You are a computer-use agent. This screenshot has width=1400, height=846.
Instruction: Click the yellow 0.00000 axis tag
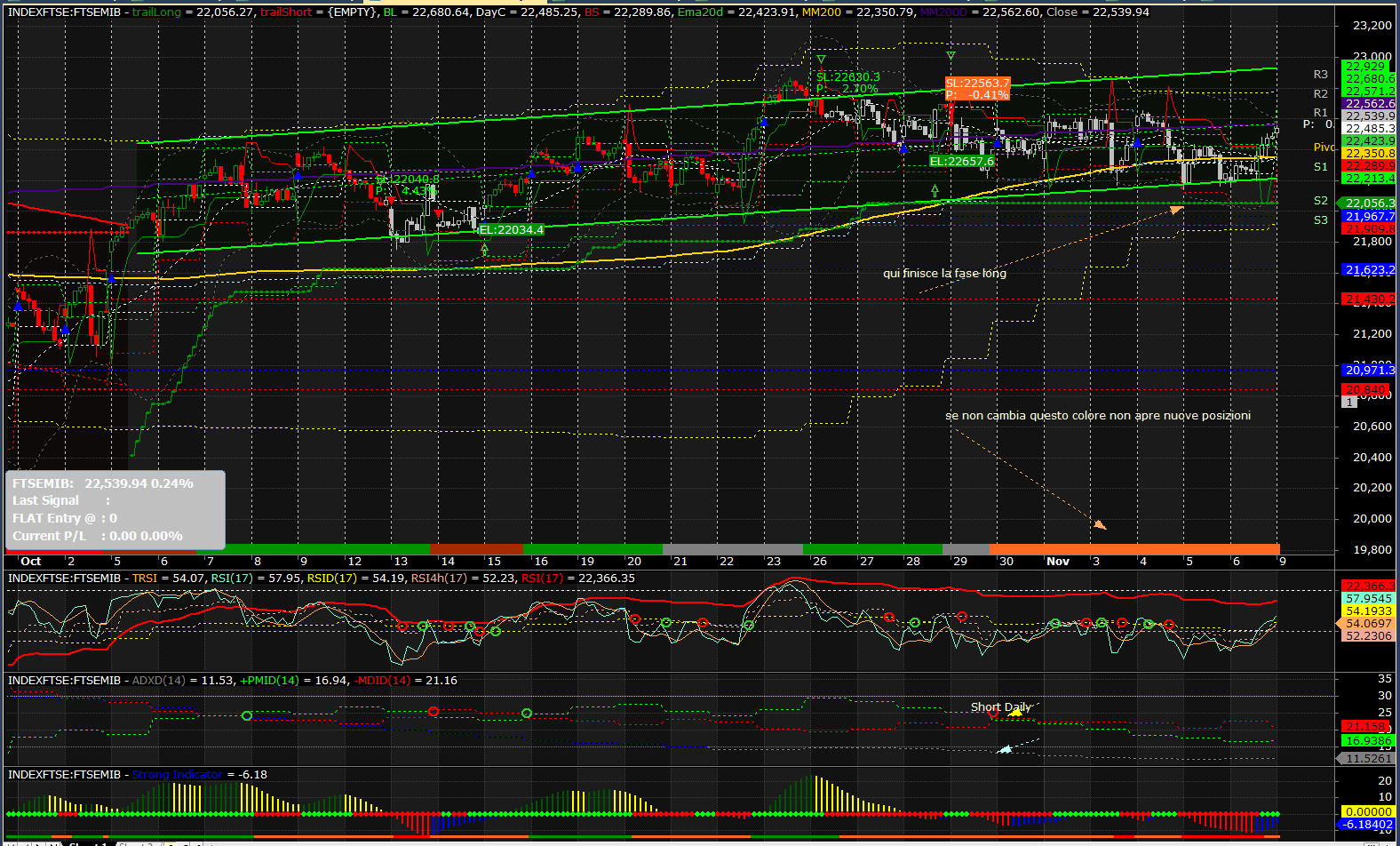(x=1368, y=812)
